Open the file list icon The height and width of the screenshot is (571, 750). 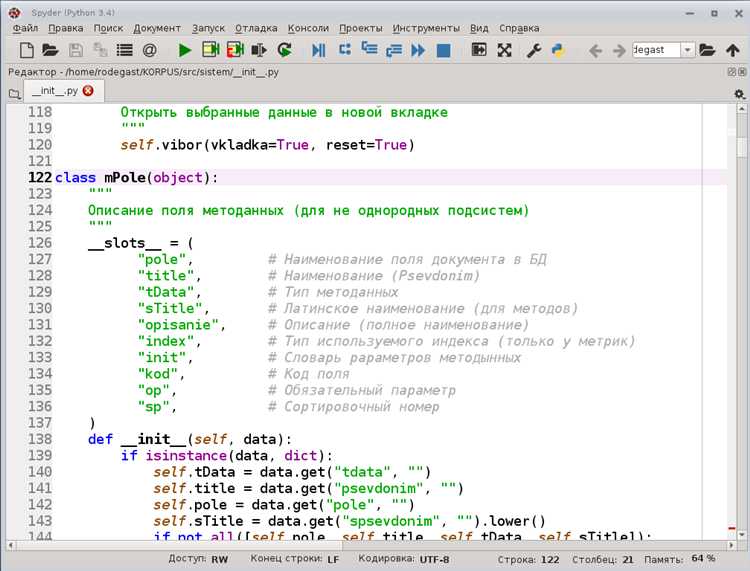(124, 50)
